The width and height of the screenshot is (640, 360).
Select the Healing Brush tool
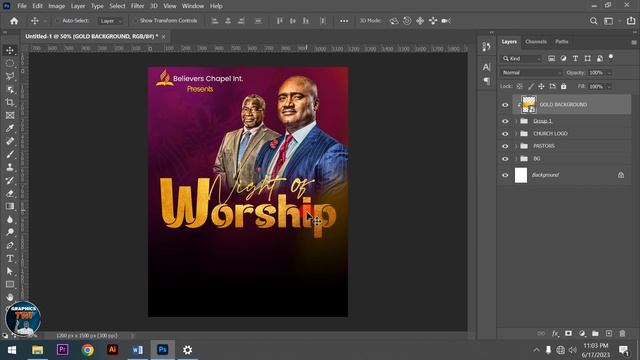[x=10, y=141]
